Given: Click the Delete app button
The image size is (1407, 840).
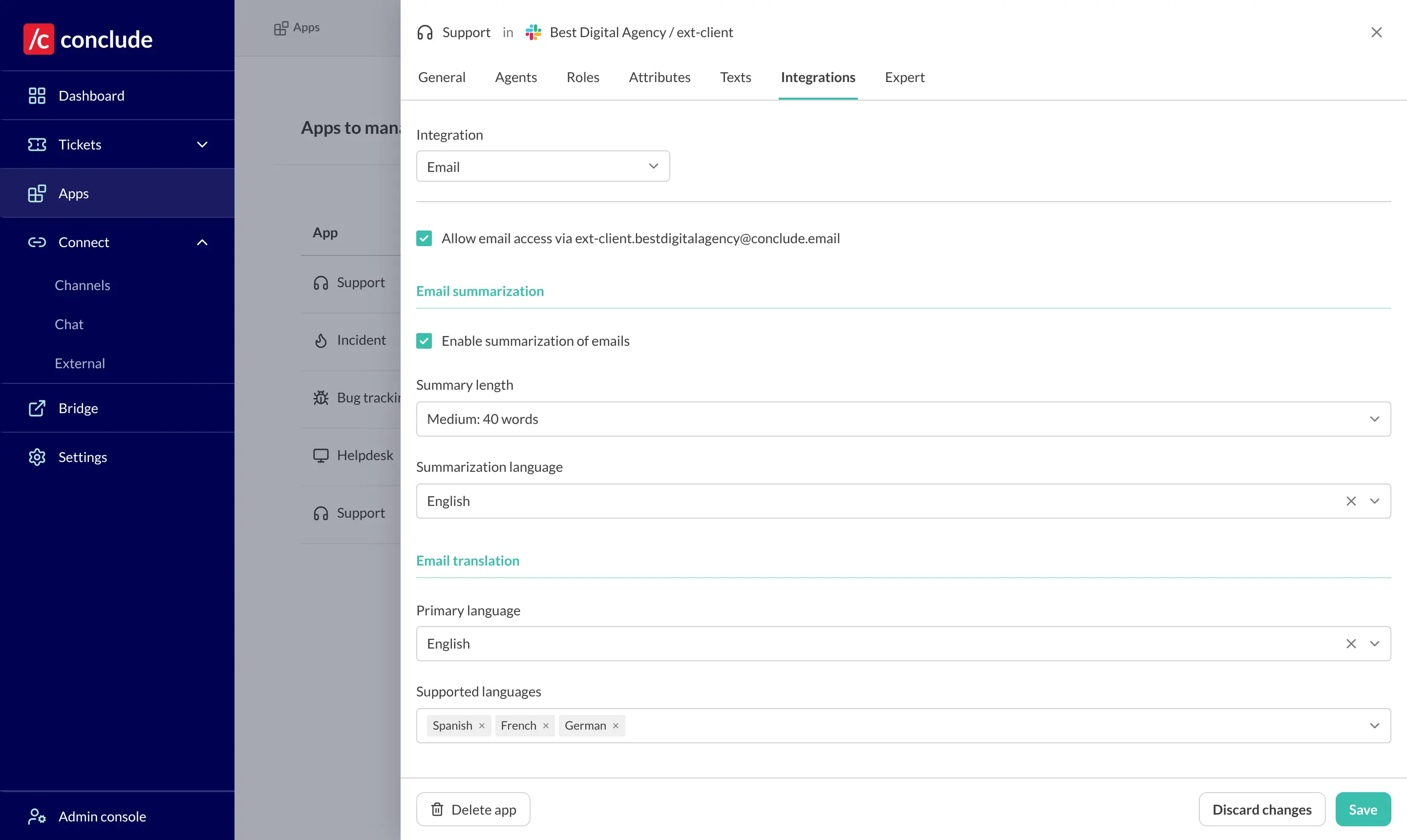Looking at the screenshot, I should [473, 809].
